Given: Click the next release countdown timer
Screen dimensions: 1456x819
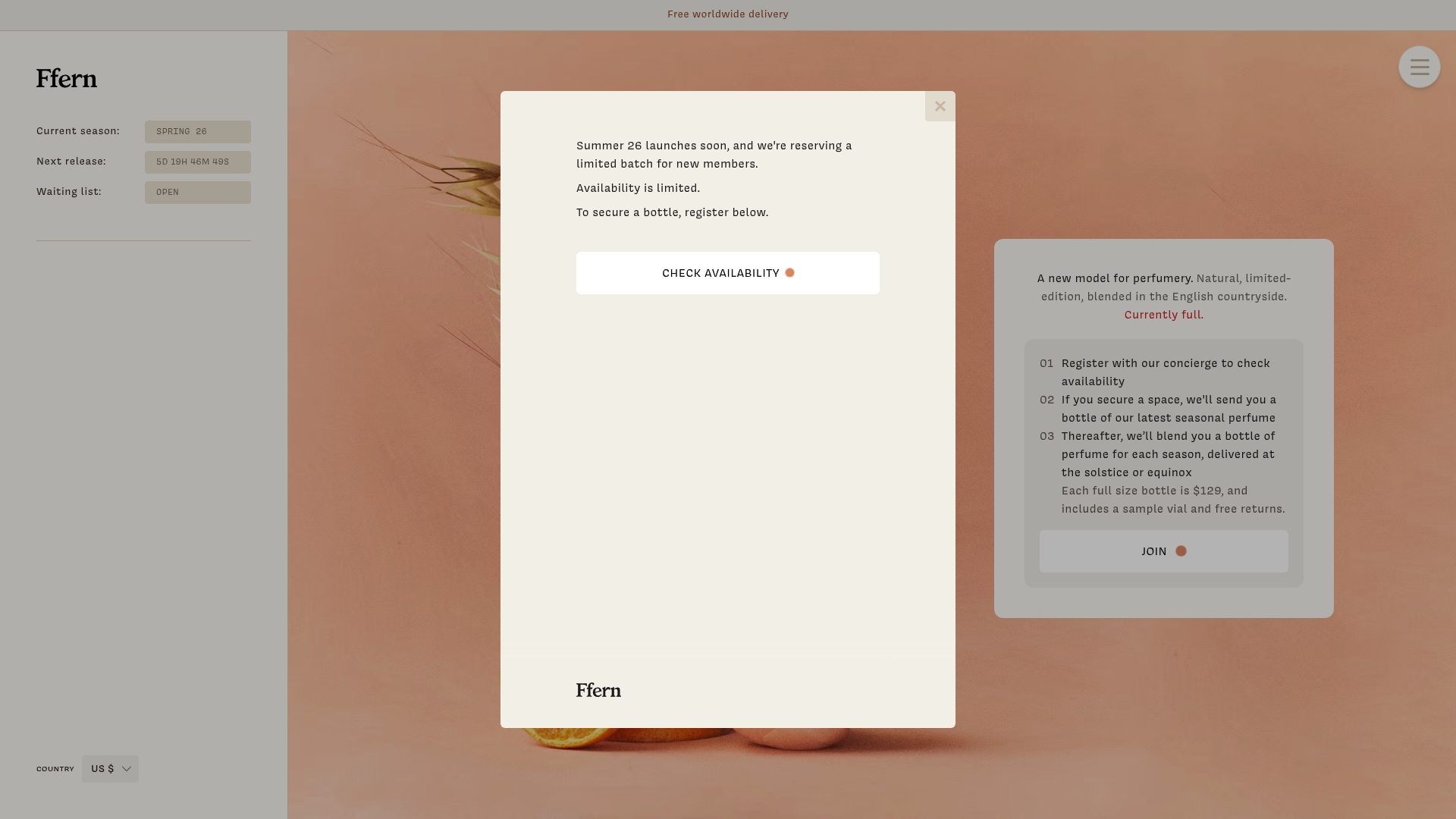Looking at the screenshot, I should [198, 162].
